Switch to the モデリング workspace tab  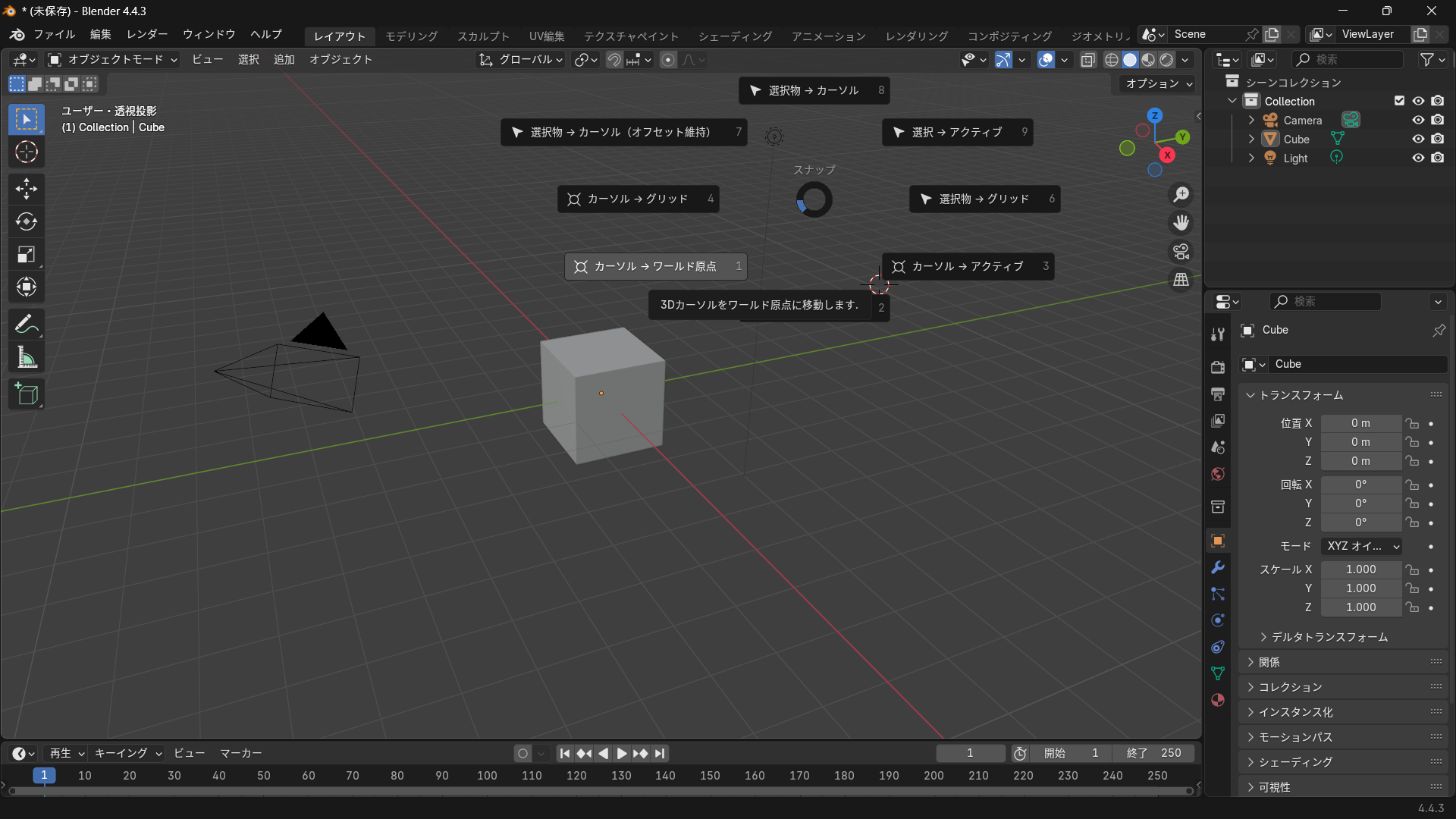(412, 36)
